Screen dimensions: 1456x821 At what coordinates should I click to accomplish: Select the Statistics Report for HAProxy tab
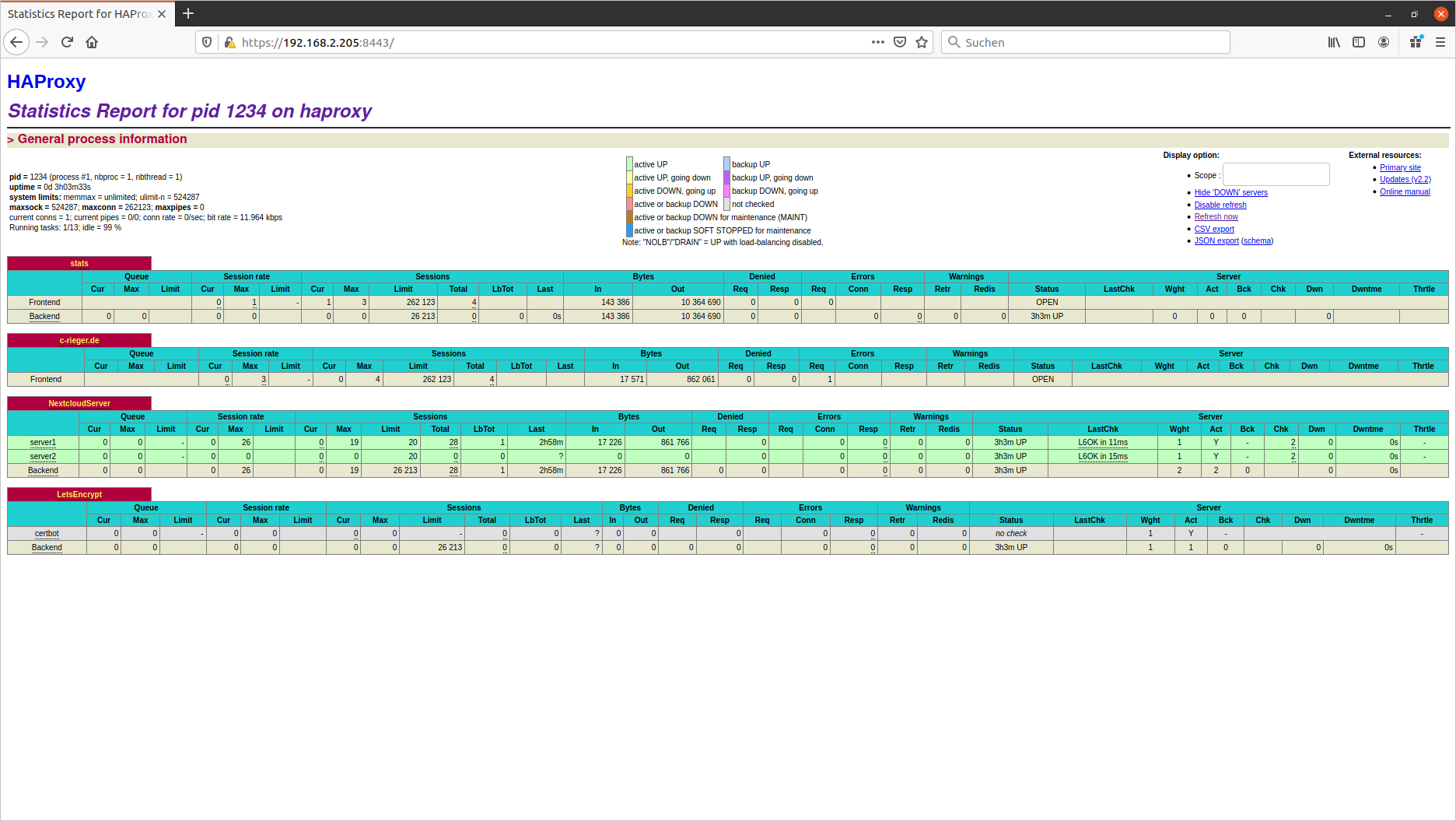coord(79,14)
